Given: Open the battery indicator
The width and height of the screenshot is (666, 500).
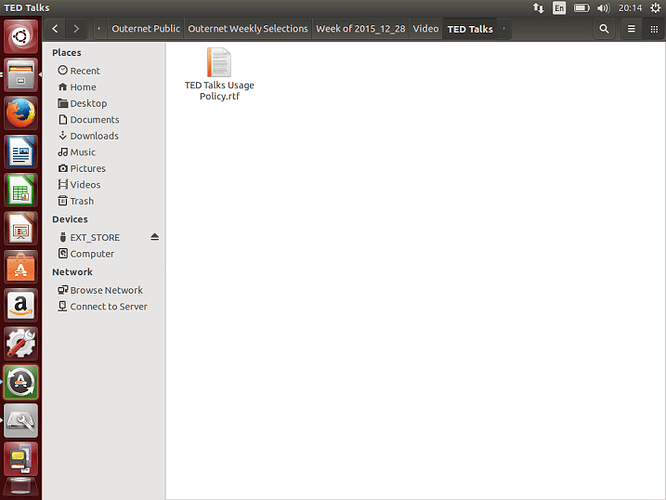Looking at the screenshot, I should click(581, 8).
